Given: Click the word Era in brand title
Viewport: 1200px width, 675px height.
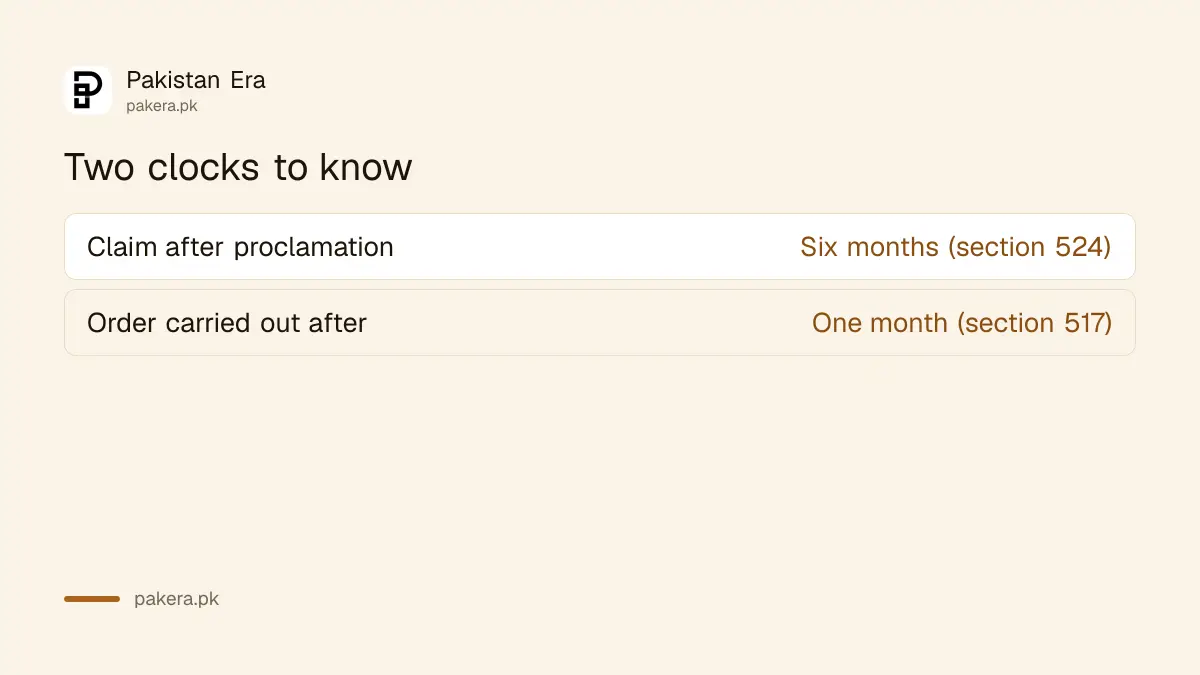Looking at the screenshot, I should point(248,80).
